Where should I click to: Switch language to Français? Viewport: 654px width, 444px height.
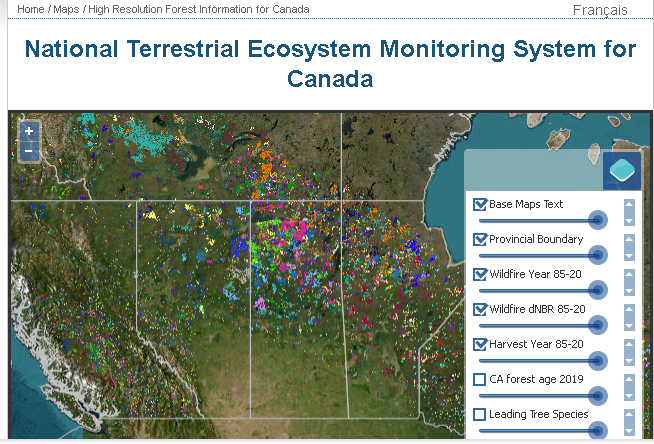point(600,10)
